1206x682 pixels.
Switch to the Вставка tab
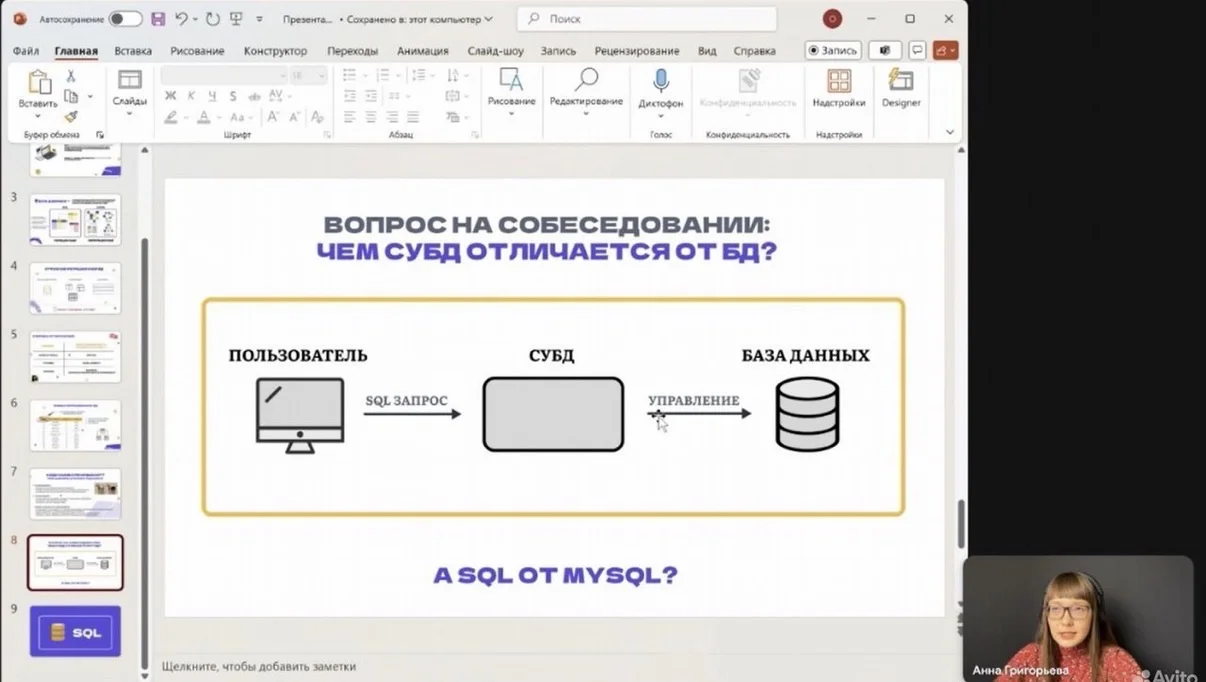(133, 51)
